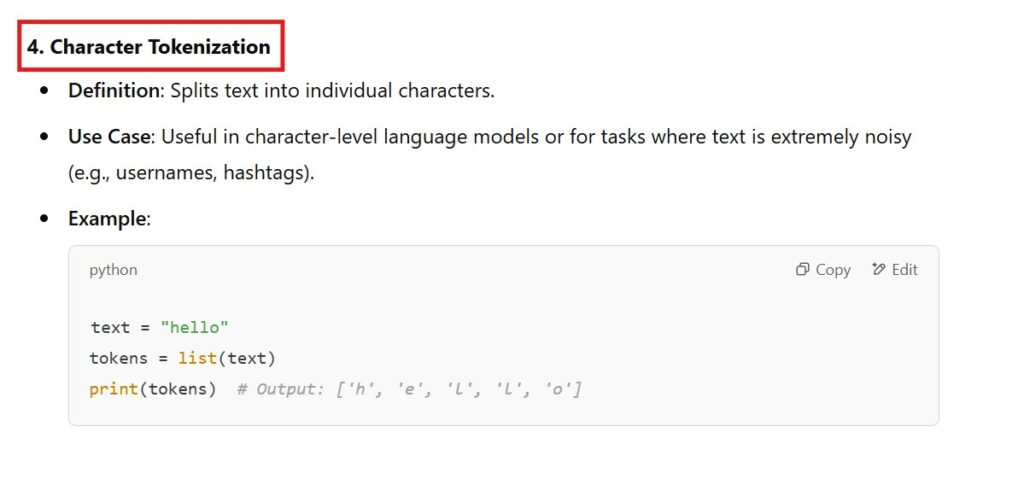The height and width of the screenshot is (479, 1024).
Task: Click the "4. Character Tokenization" heading
Action: (149, 47)
